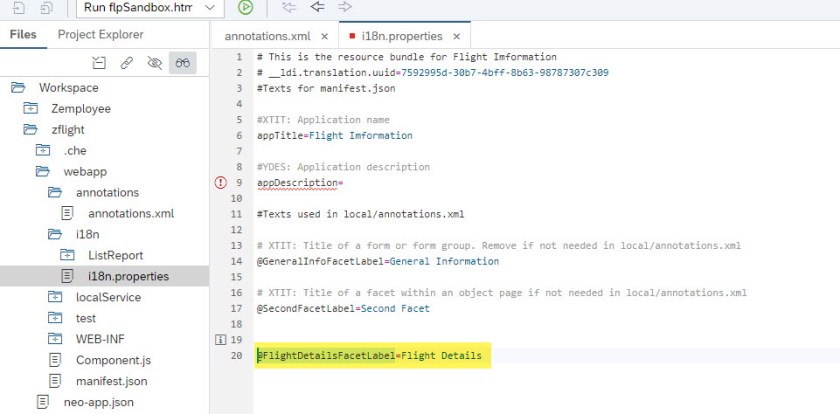
Task: Click the info marker icon on line 19
Action: [220, 340]
